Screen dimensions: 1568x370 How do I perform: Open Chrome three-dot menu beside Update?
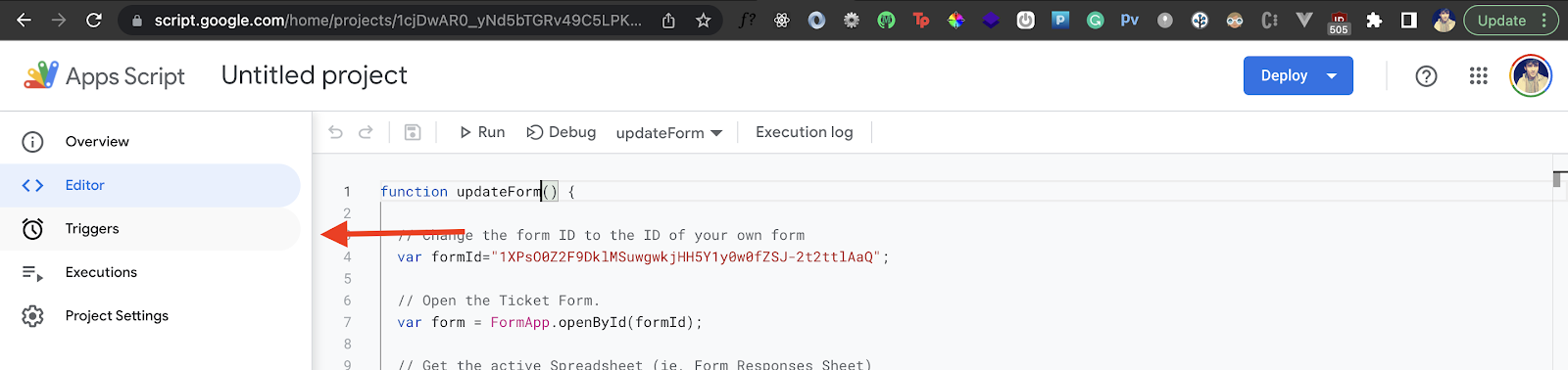(x=1543, y=20)
